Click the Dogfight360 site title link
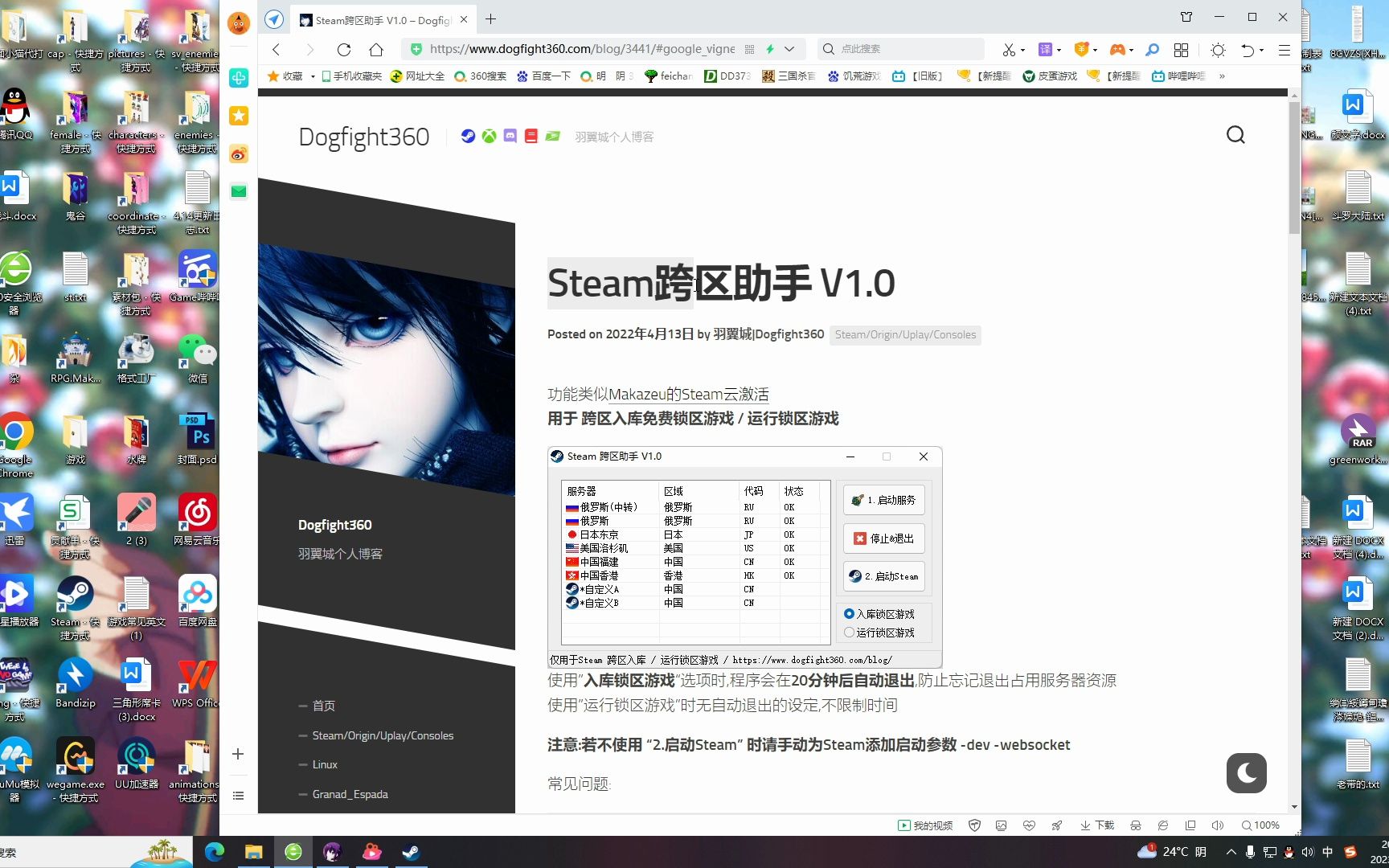This screenshot has height=868, width=1389. [x=364, y=137]
